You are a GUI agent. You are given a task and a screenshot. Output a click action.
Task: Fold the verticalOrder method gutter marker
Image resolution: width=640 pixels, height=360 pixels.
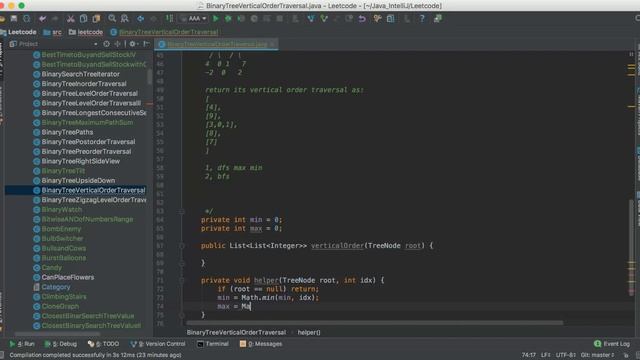tap(182, 246)
